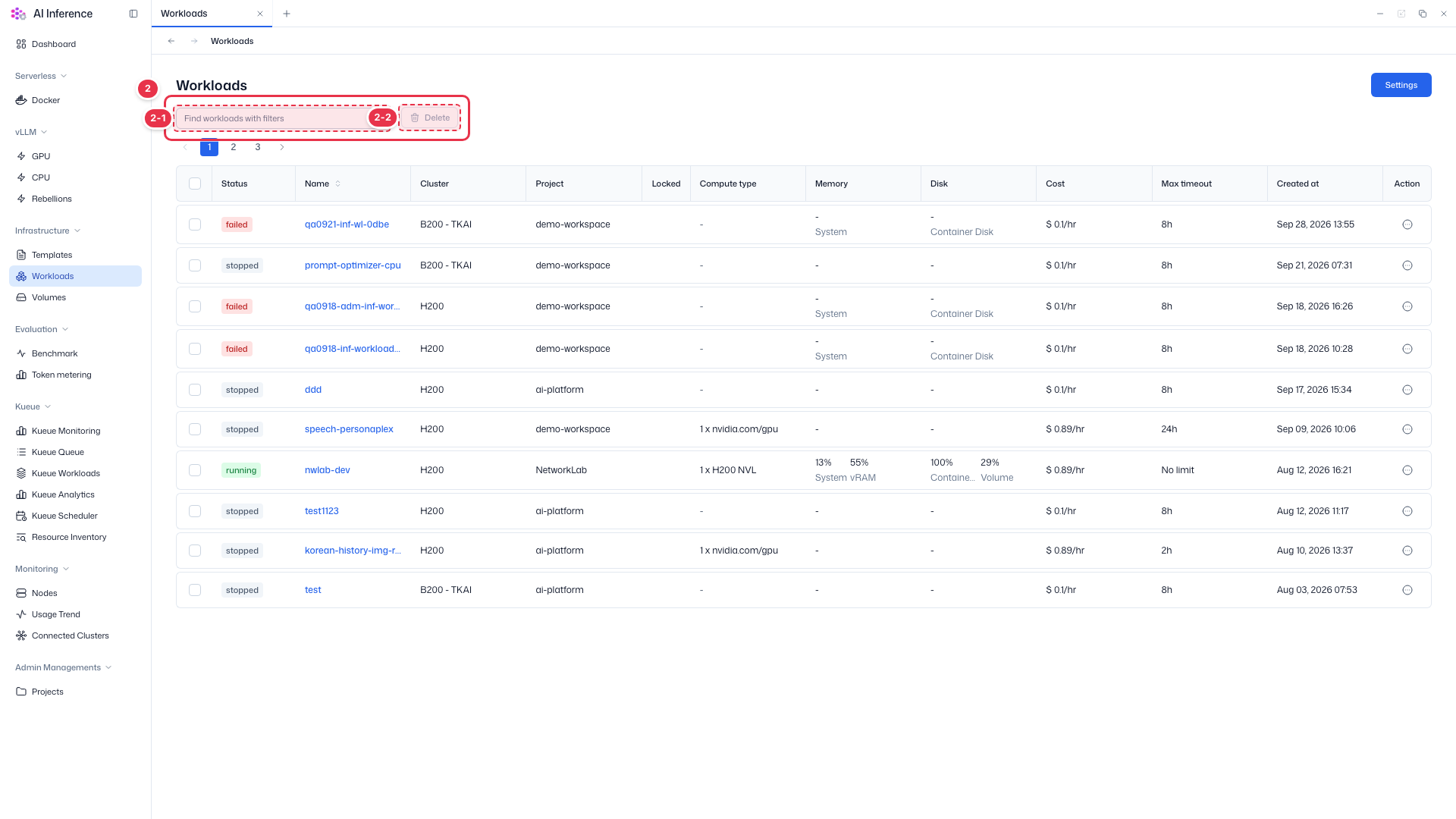Open the Nodes monitoring page

coord(44,593)
